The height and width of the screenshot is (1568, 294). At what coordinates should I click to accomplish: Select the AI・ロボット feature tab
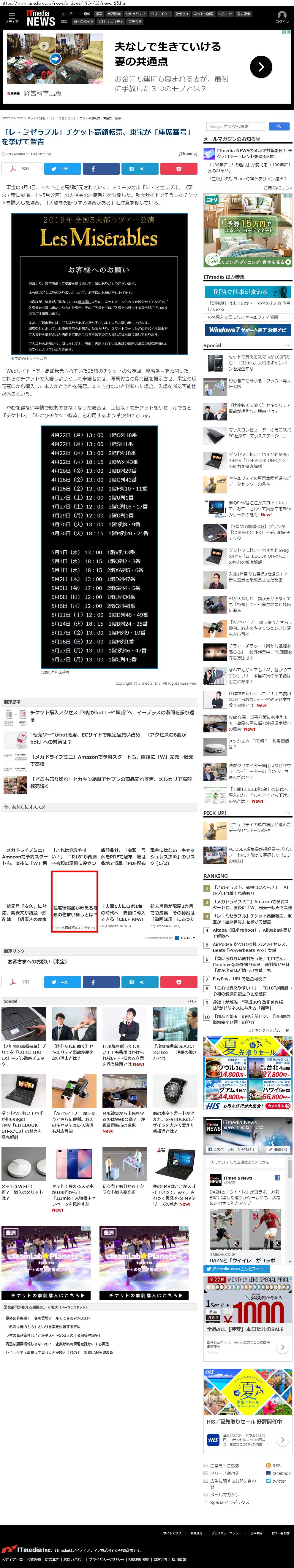pyautogui.click(x=83, y=21)
